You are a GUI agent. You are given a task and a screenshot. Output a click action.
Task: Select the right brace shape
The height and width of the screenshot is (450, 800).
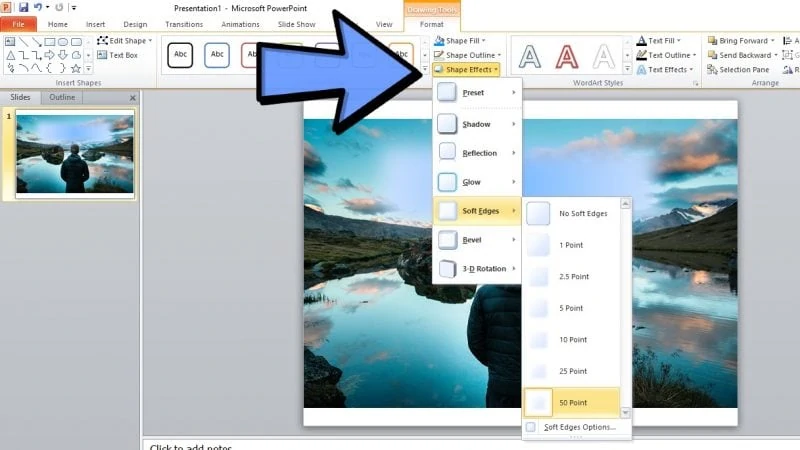pyautogui.click(x=63, y=68)
